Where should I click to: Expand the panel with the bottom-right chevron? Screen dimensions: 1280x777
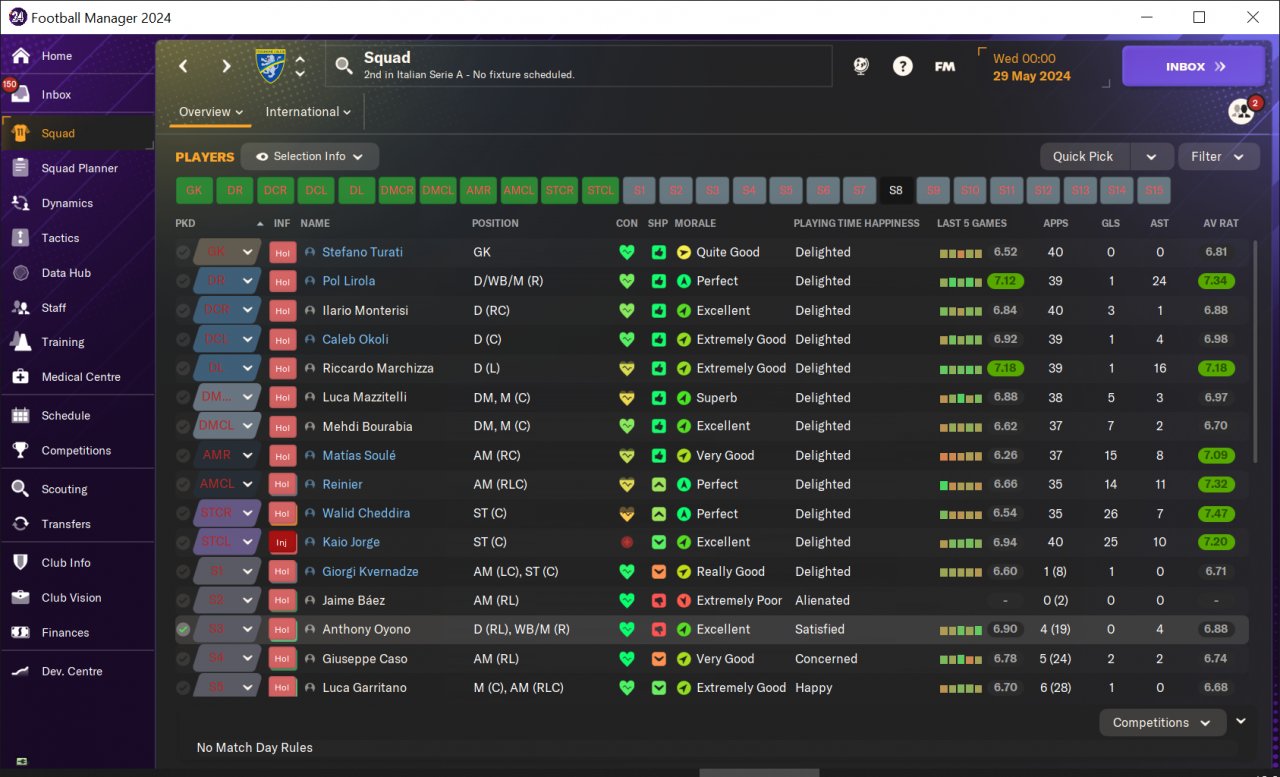1241,721
